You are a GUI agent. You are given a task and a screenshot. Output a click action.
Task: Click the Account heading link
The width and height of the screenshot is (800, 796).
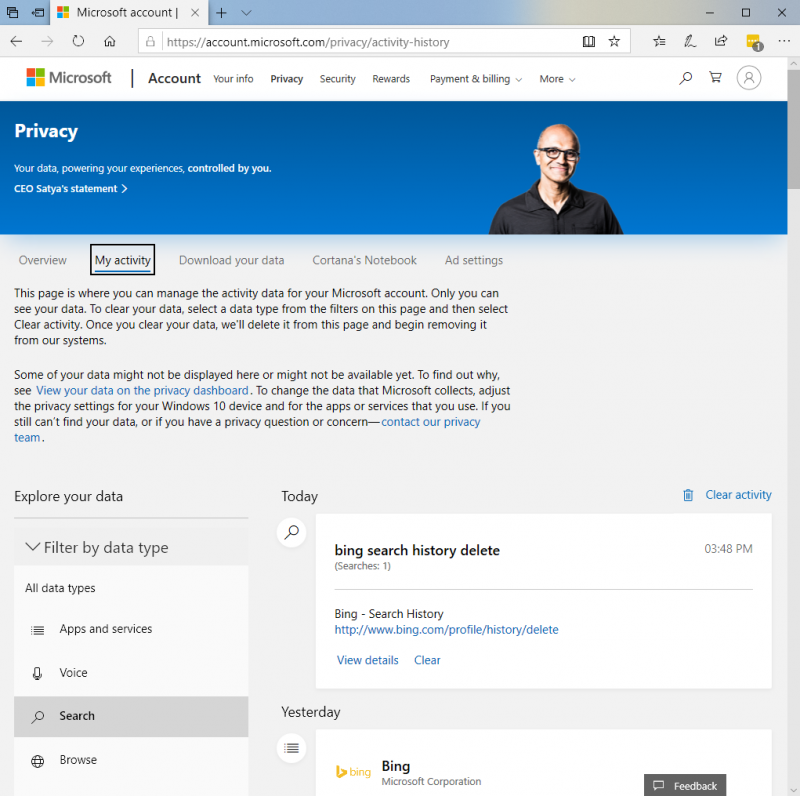pyautogui.click(x=174, y=79)
